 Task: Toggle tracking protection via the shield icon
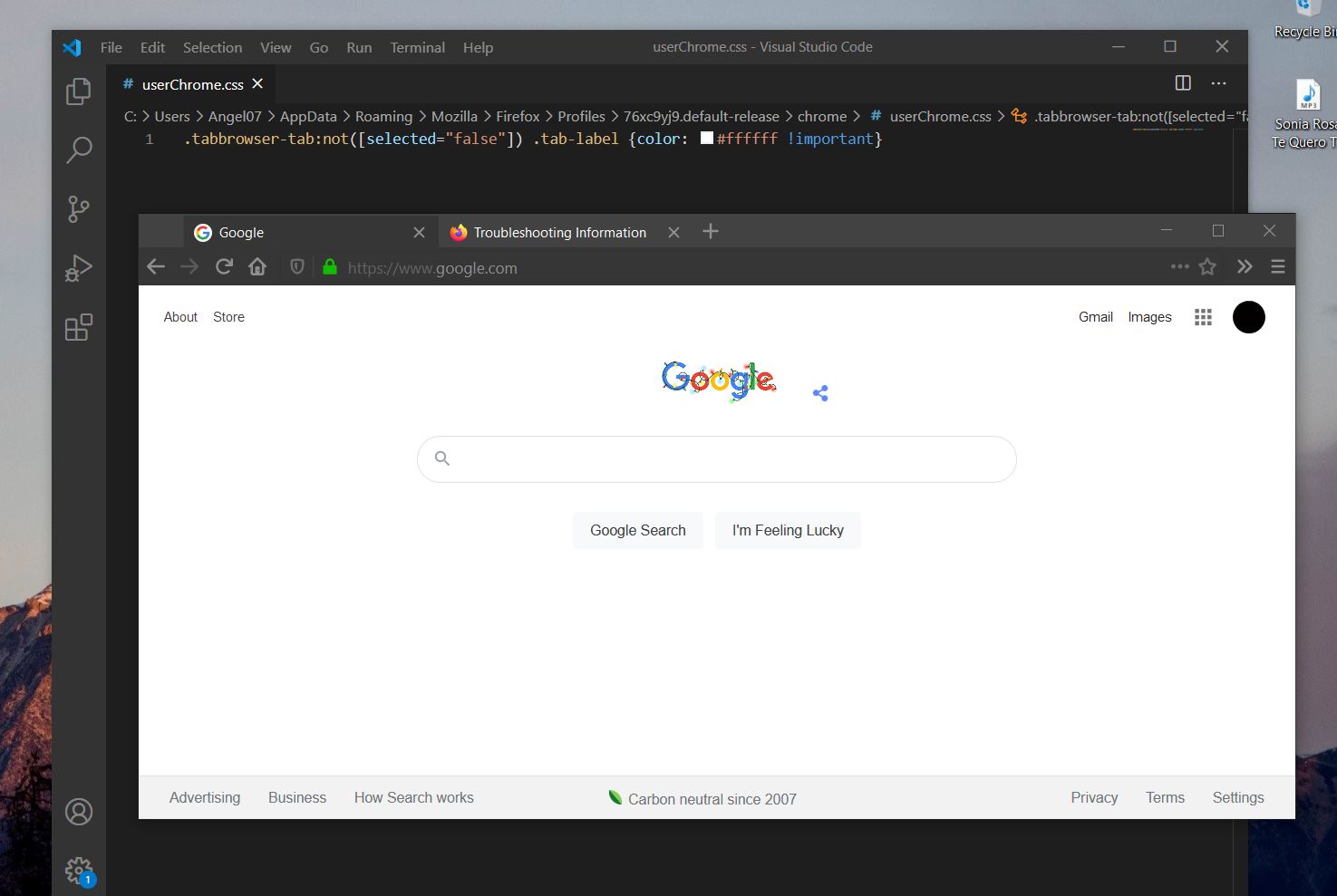pos(296,266)
